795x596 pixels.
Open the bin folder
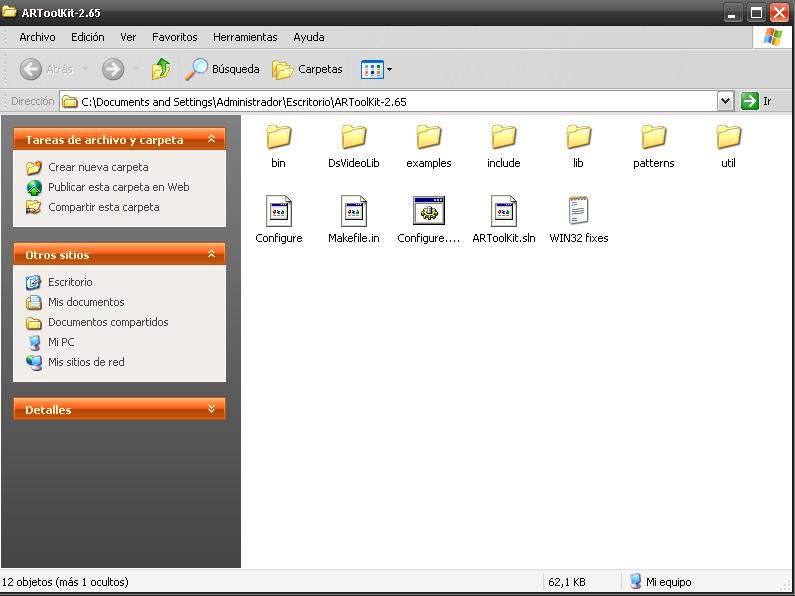coord(278,146)
